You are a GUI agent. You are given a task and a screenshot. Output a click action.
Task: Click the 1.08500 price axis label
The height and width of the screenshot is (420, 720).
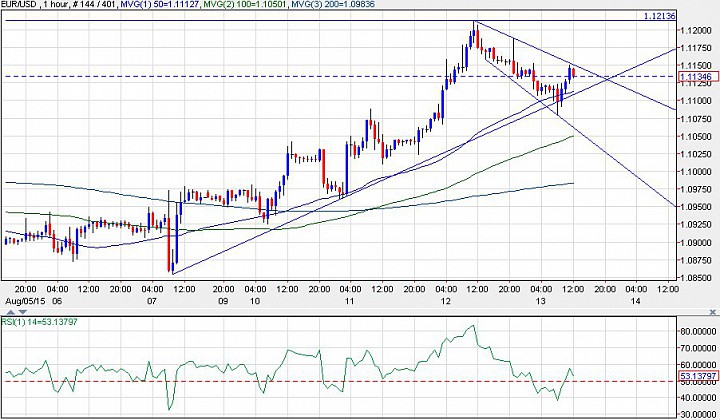696,278
